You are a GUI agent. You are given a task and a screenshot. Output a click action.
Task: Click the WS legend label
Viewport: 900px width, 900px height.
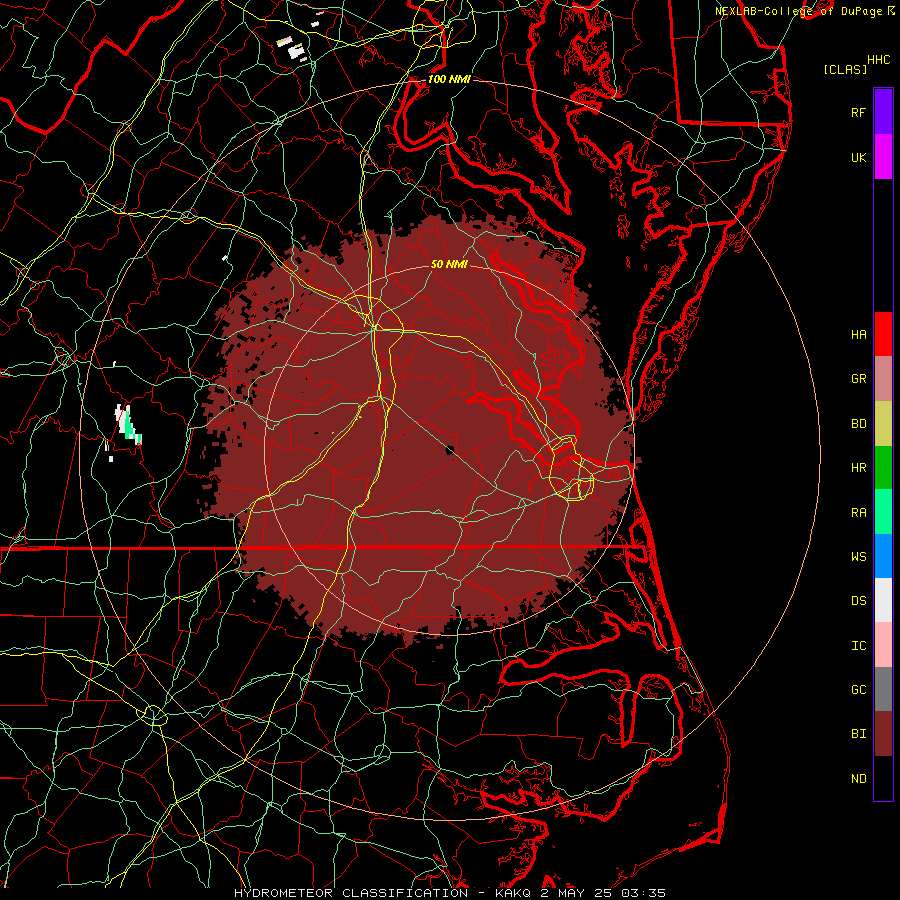(x=858, y=556)
